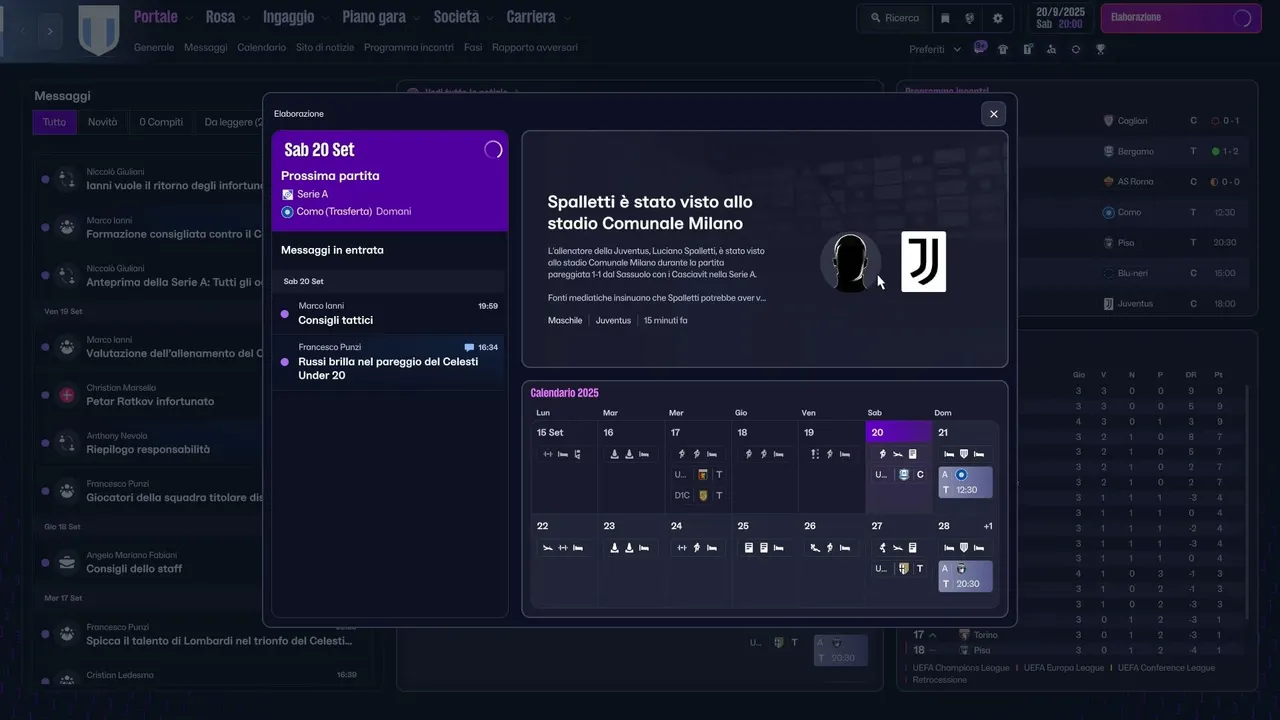1280x720 pixels.
Task: Switch to the Messaggi sub-tab
Action: click(205, 47)
